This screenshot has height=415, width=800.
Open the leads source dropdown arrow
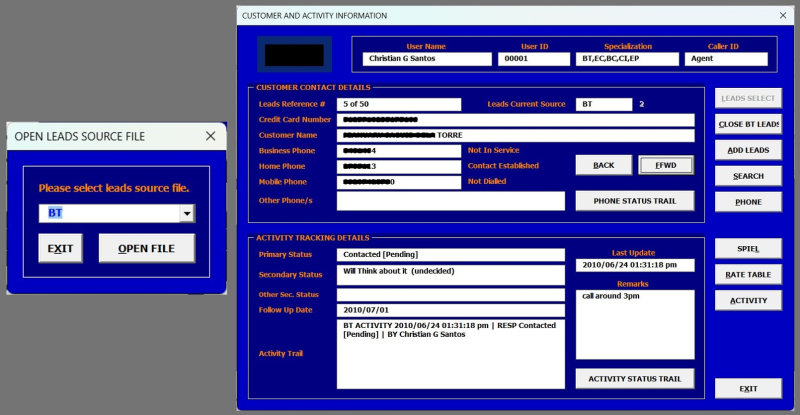click(x=187, y=213)
